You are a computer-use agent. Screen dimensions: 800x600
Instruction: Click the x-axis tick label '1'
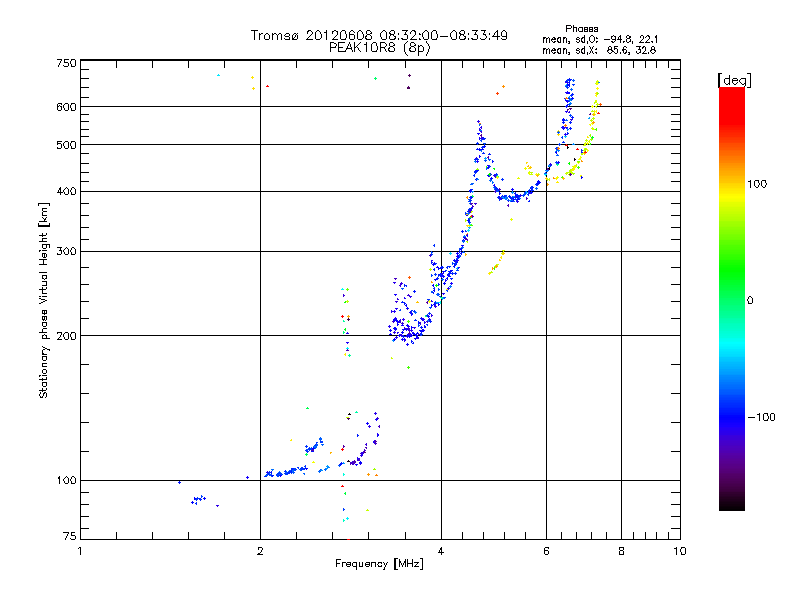80,551
